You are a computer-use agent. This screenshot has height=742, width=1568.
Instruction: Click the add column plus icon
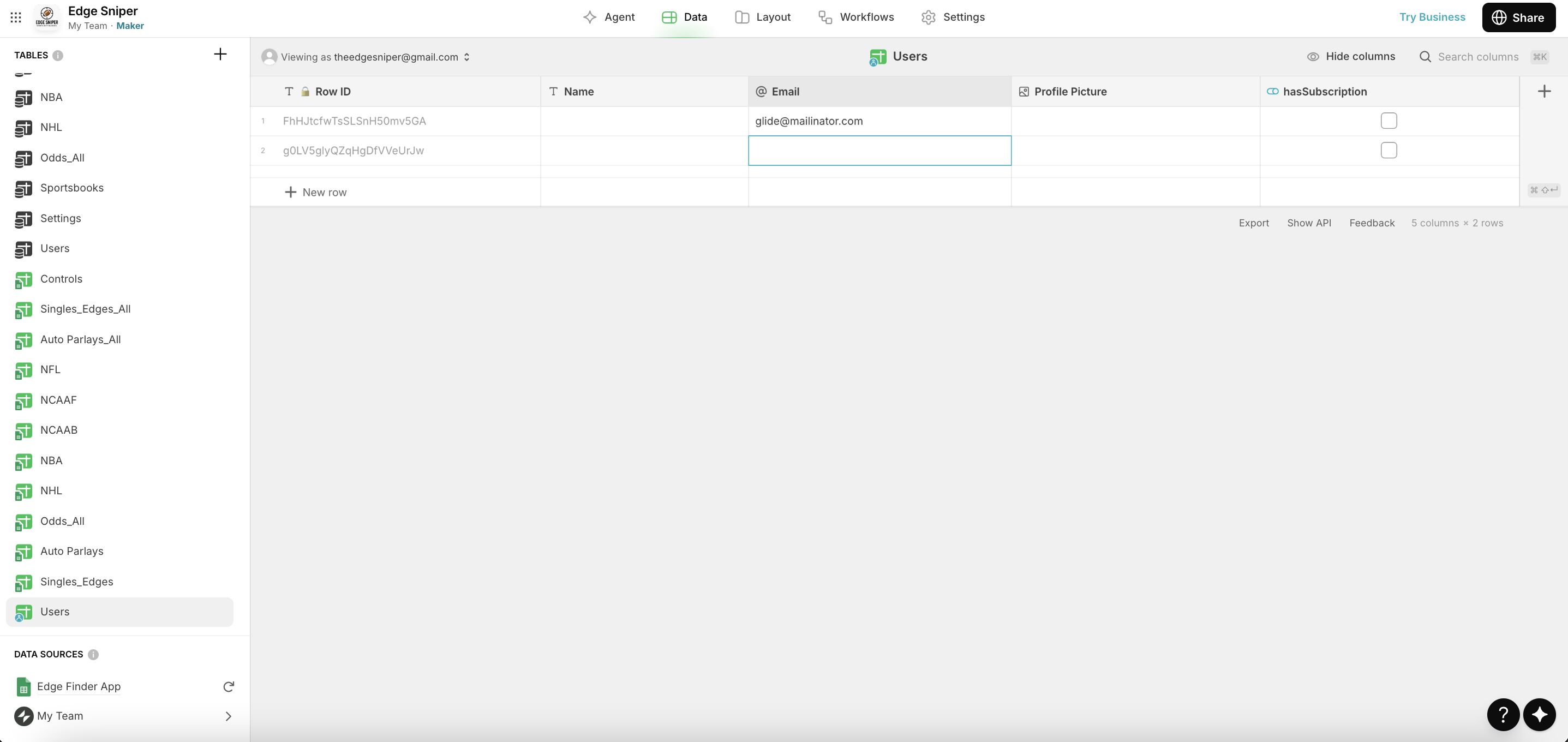(x=1543, y=91)
